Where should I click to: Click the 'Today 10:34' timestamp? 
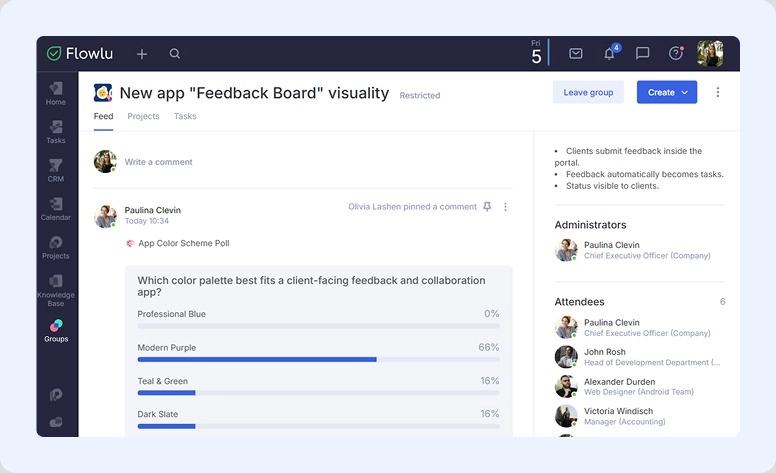(146, 221)
